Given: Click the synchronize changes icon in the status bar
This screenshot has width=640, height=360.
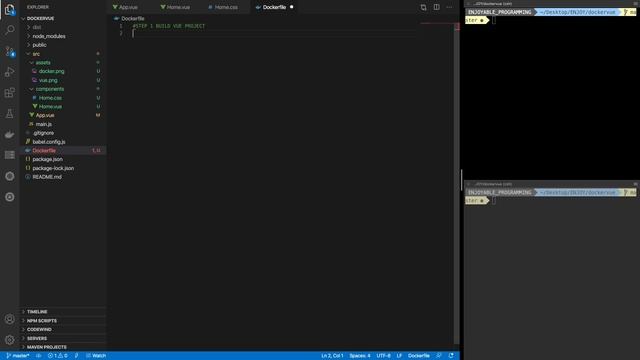Looking at the screenshot, I should [38, 356].
